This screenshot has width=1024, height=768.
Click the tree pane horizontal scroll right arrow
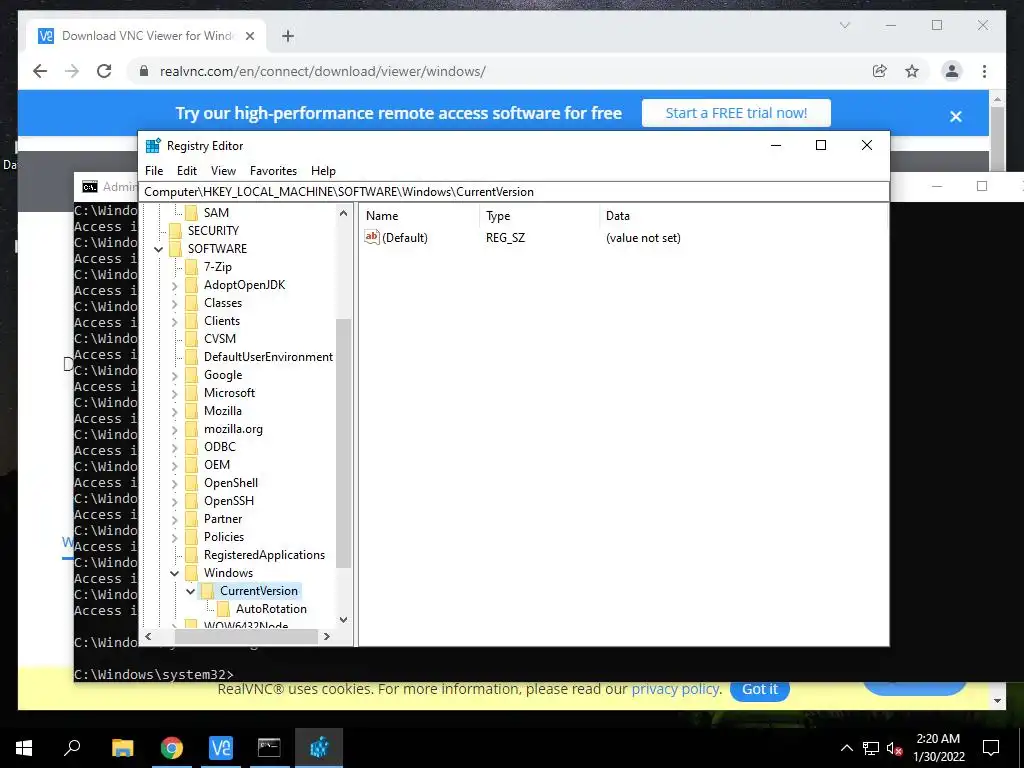coord(327,636)
